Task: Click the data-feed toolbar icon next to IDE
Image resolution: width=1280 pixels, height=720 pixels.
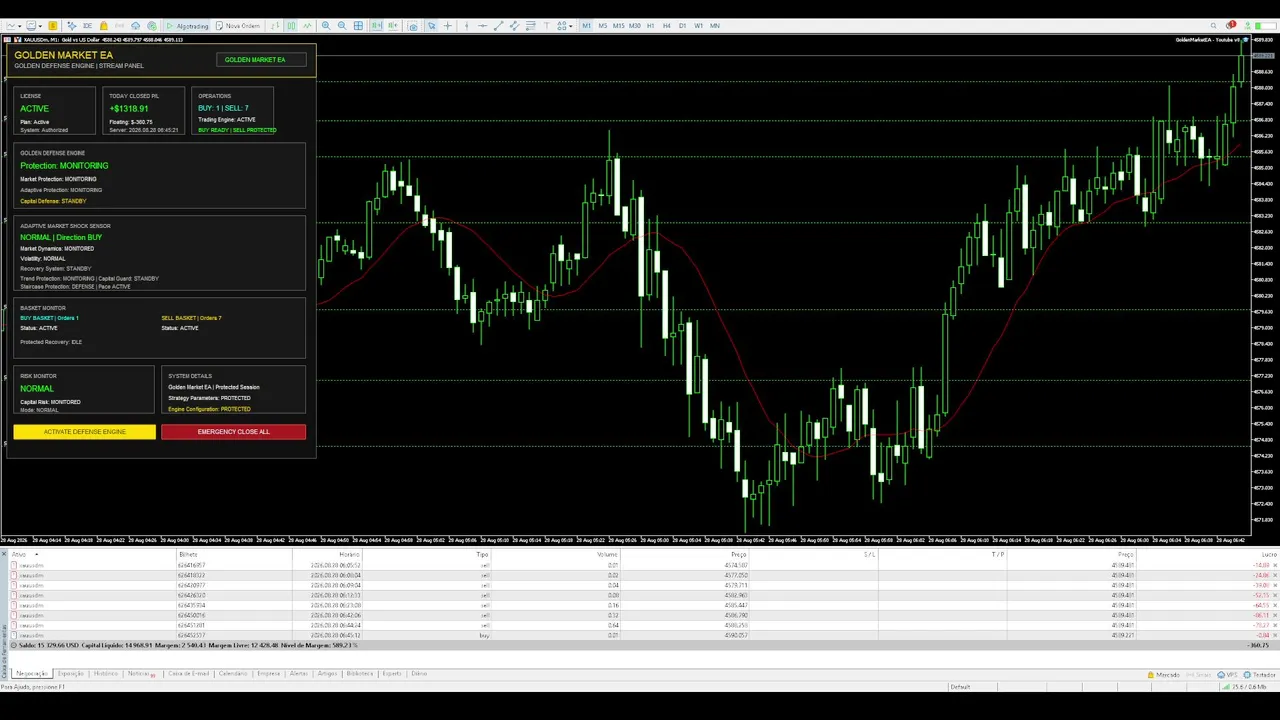Action: tap(72, 26)
